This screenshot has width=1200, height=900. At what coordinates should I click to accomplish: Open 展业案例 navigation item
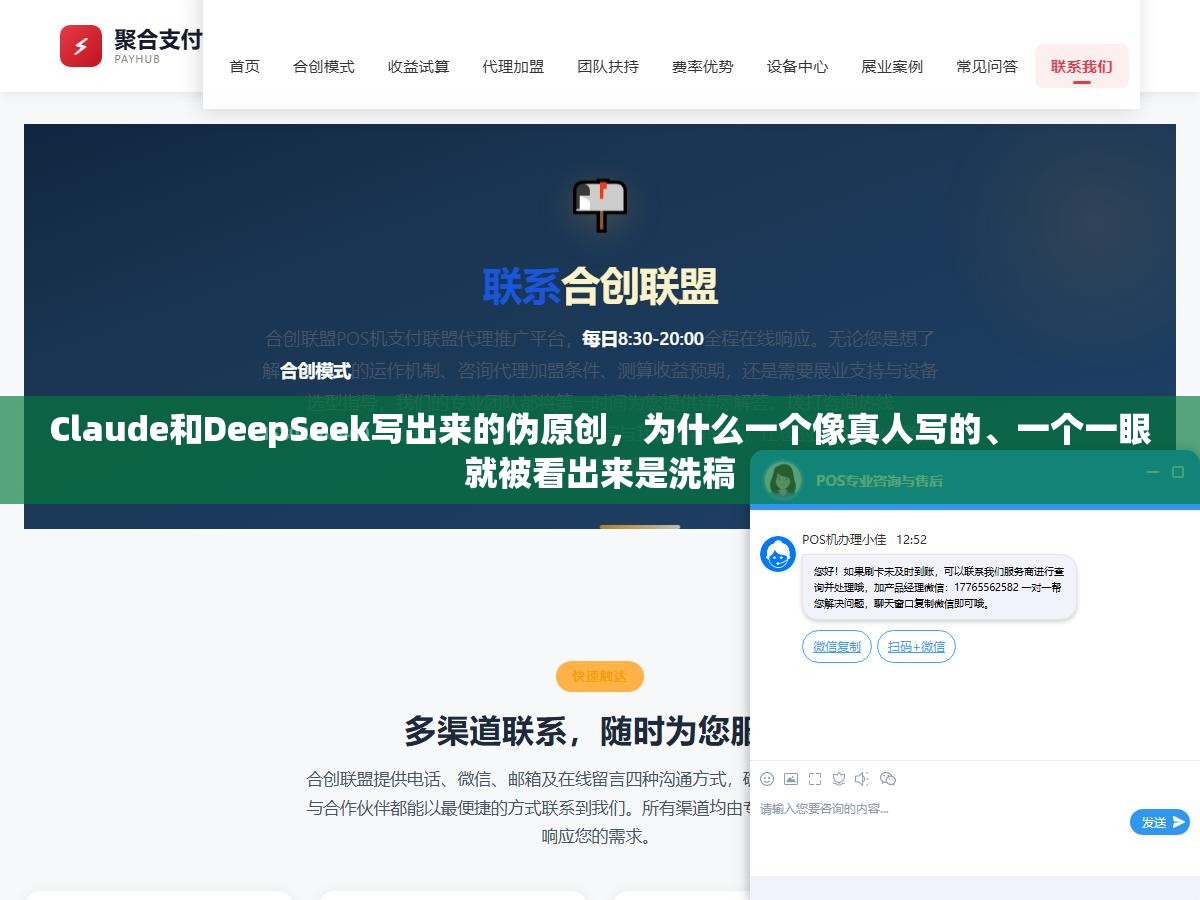[892, 67]
